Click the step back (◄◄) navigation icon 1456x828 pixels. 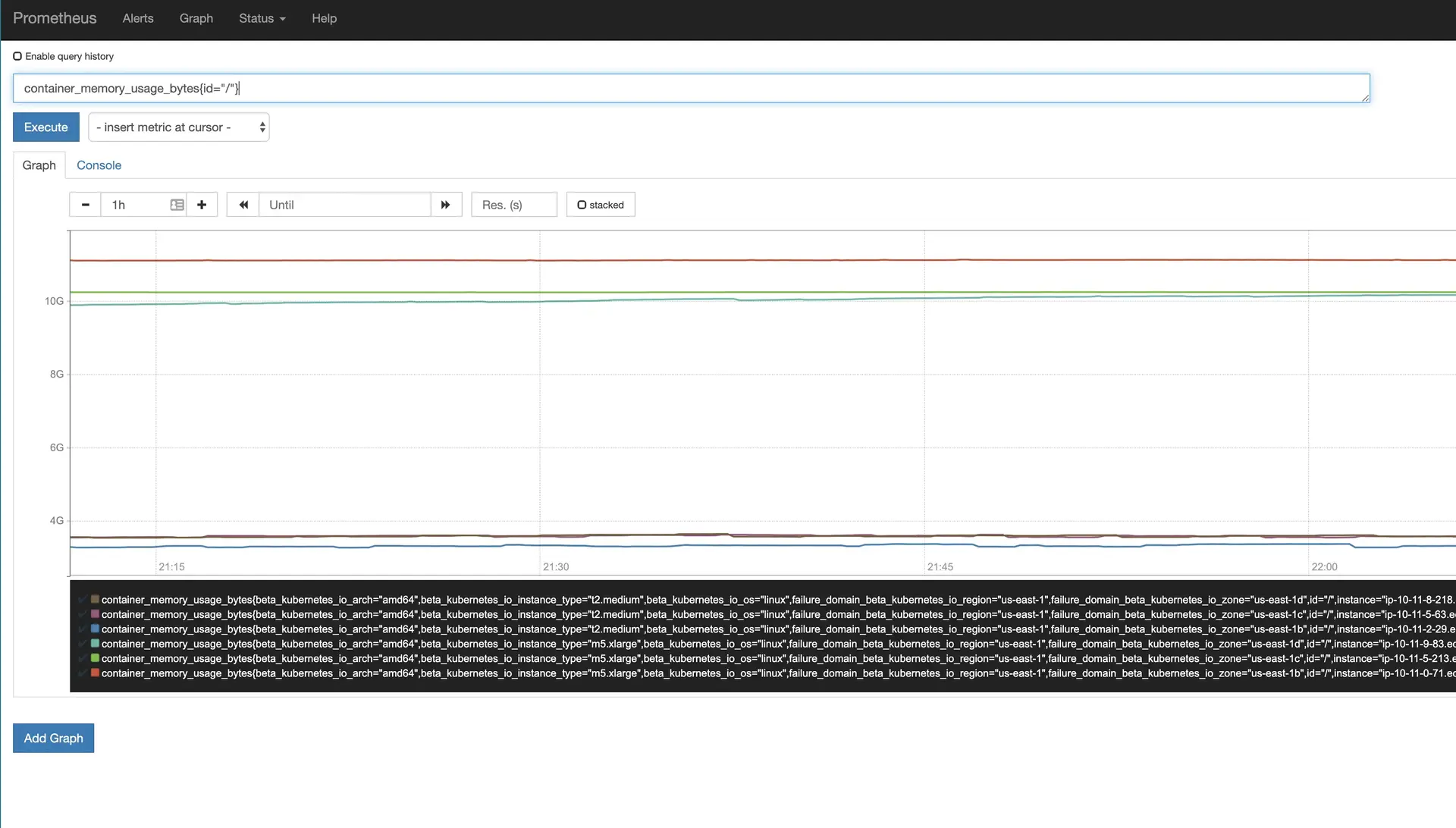click(x=243, y=204)
